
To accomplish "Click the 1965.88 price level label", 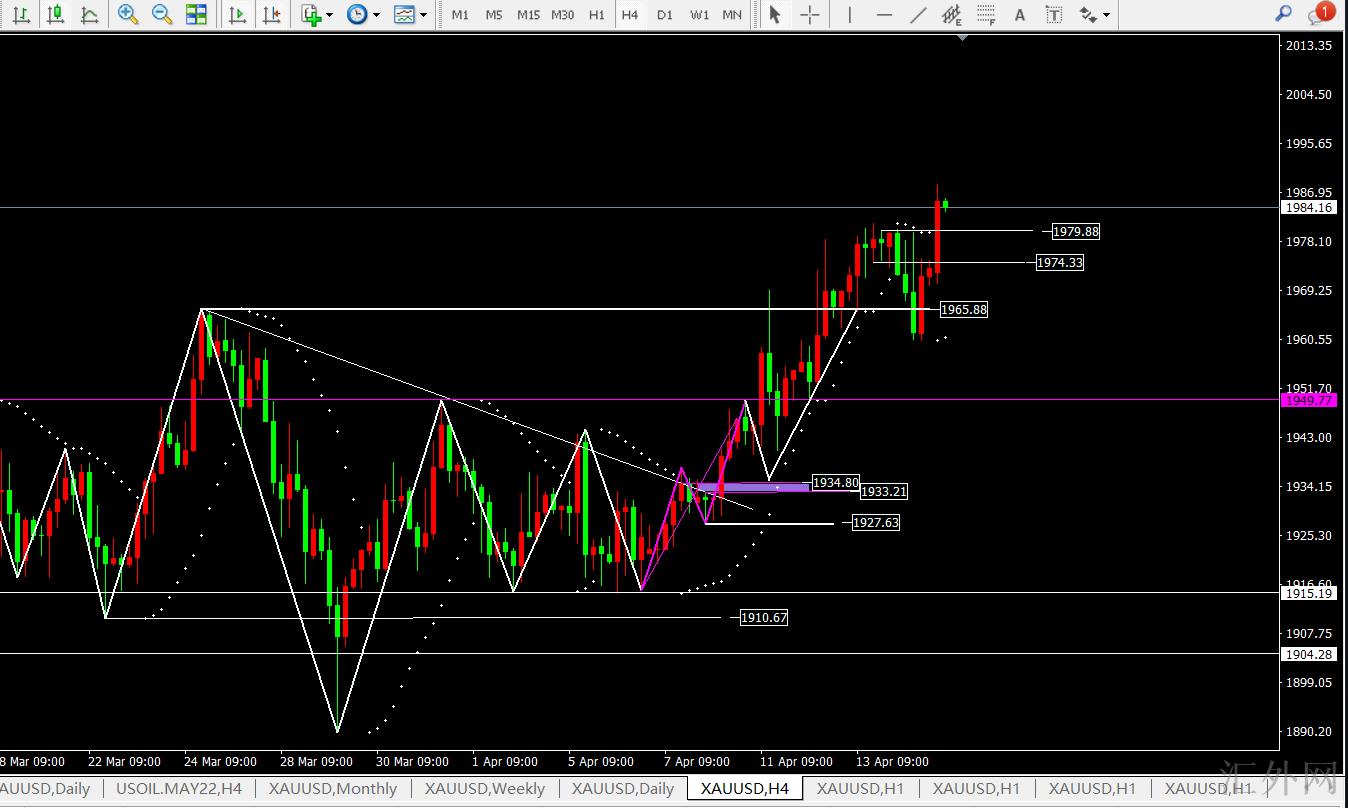I will [x=964, y=310].
